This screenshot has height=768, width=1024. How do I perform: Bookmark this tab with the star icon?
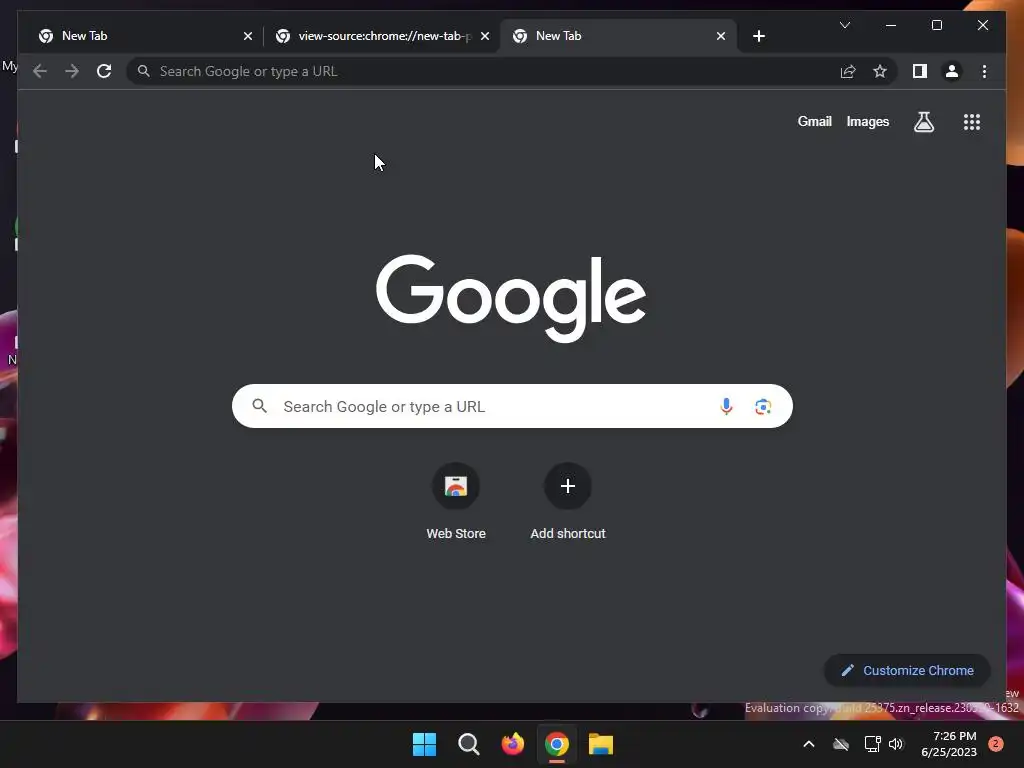(880, 71)
